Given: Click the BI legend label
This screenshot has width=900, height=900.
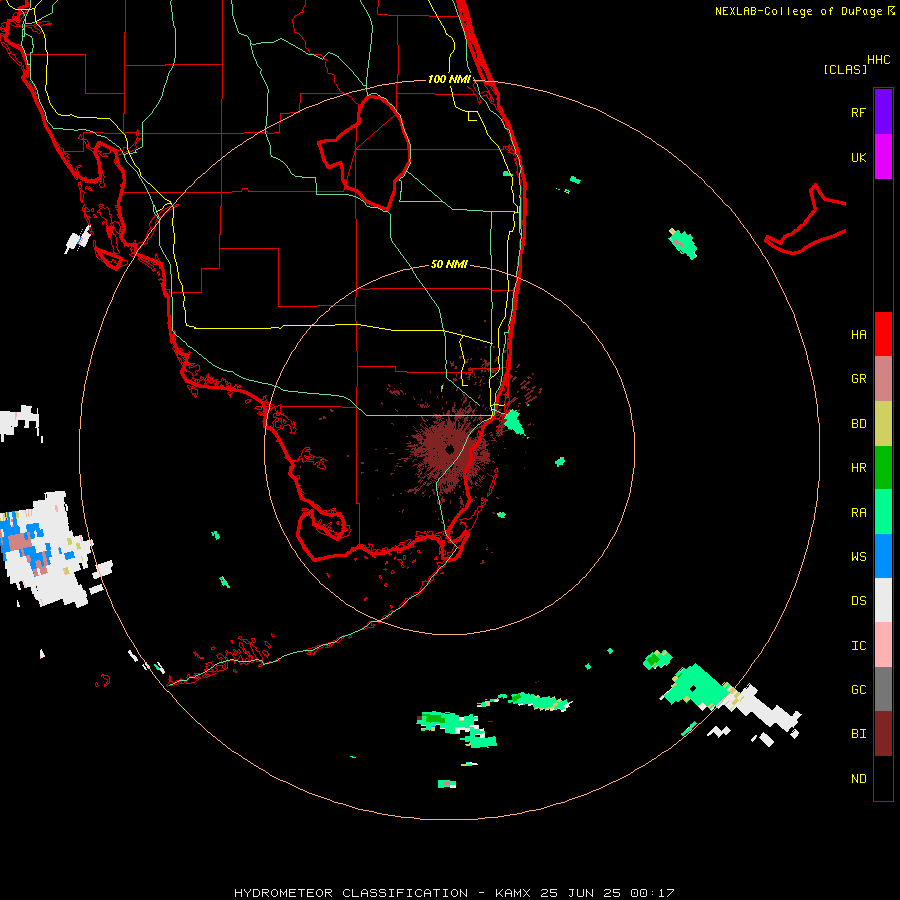Looking at the screenshot, I should tap(858, 734).
